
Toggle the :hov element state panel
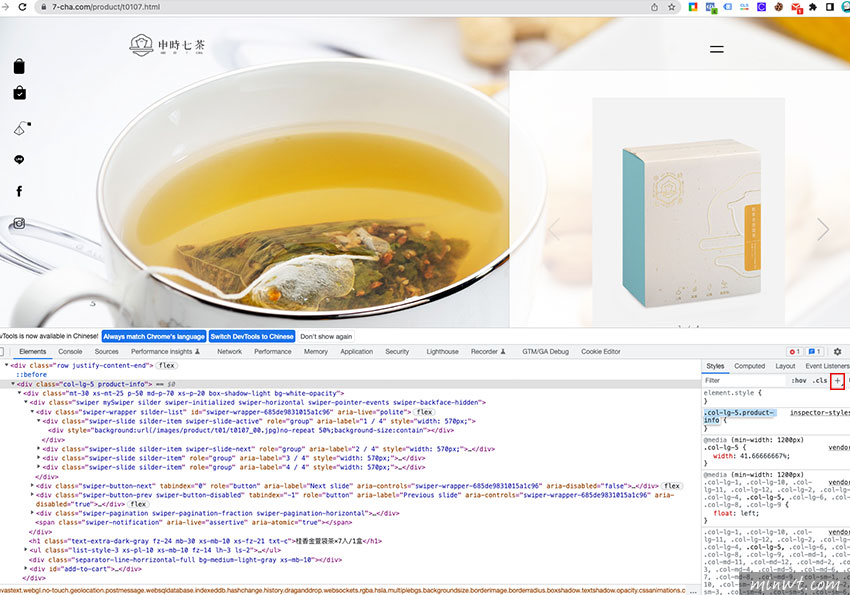(798, 381)
